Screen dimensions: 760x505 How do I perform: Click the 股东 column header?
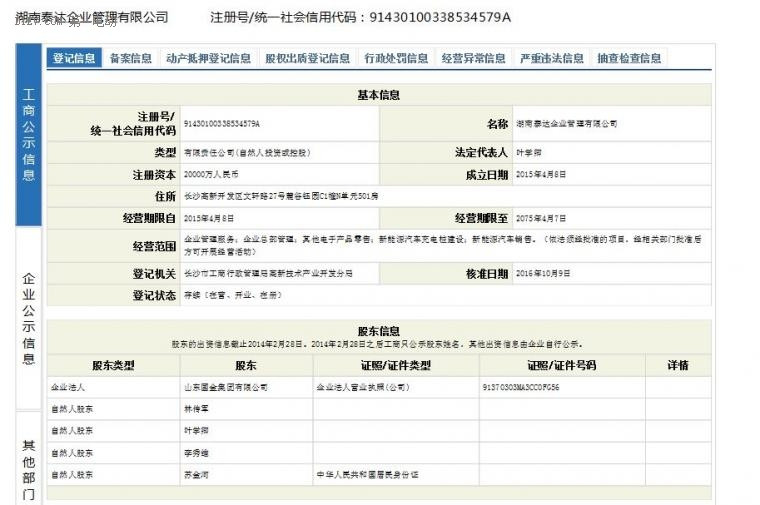[246, 365]
